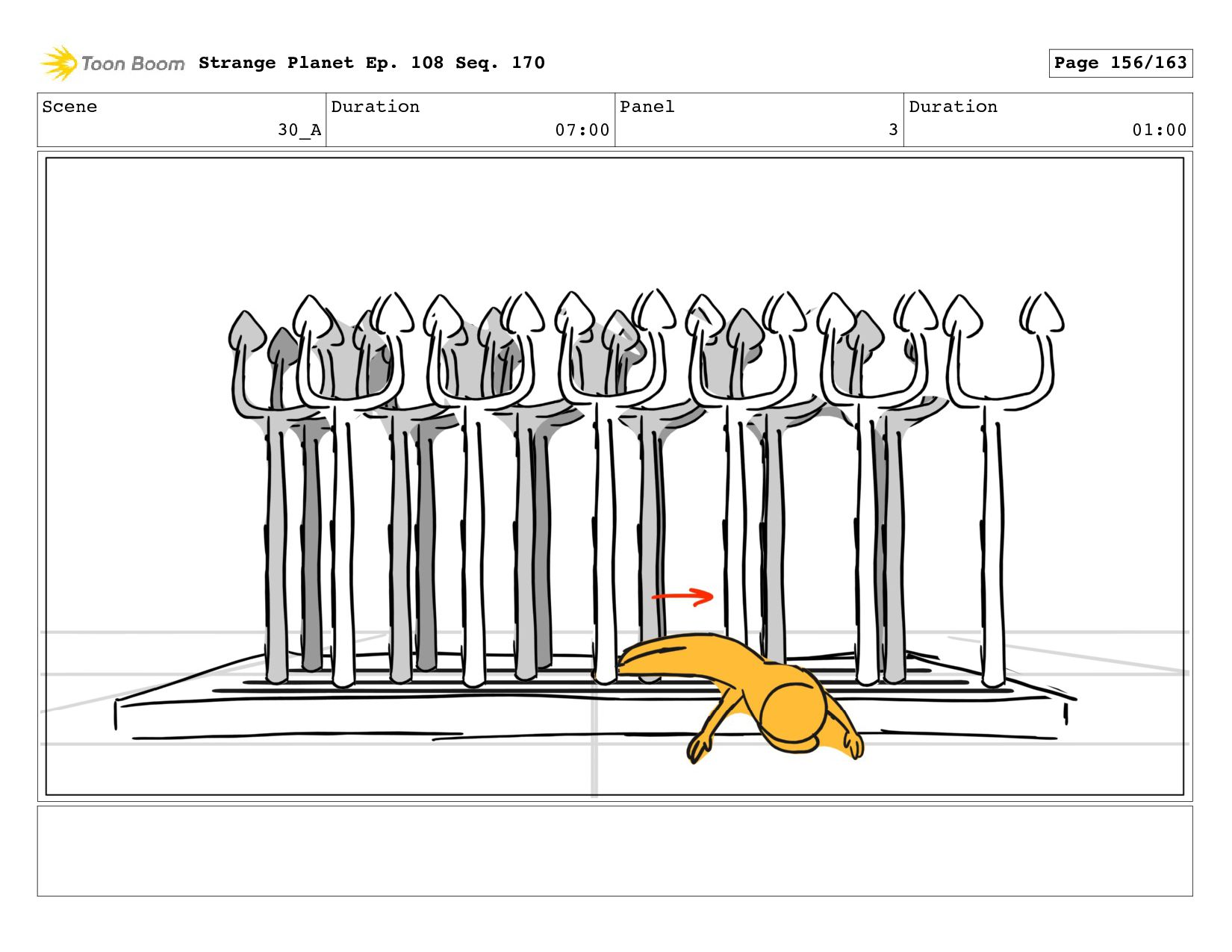This screenshot has width=1232, height=952.
Task: Click the panel number "3"
Action: [x=893, y=130]
